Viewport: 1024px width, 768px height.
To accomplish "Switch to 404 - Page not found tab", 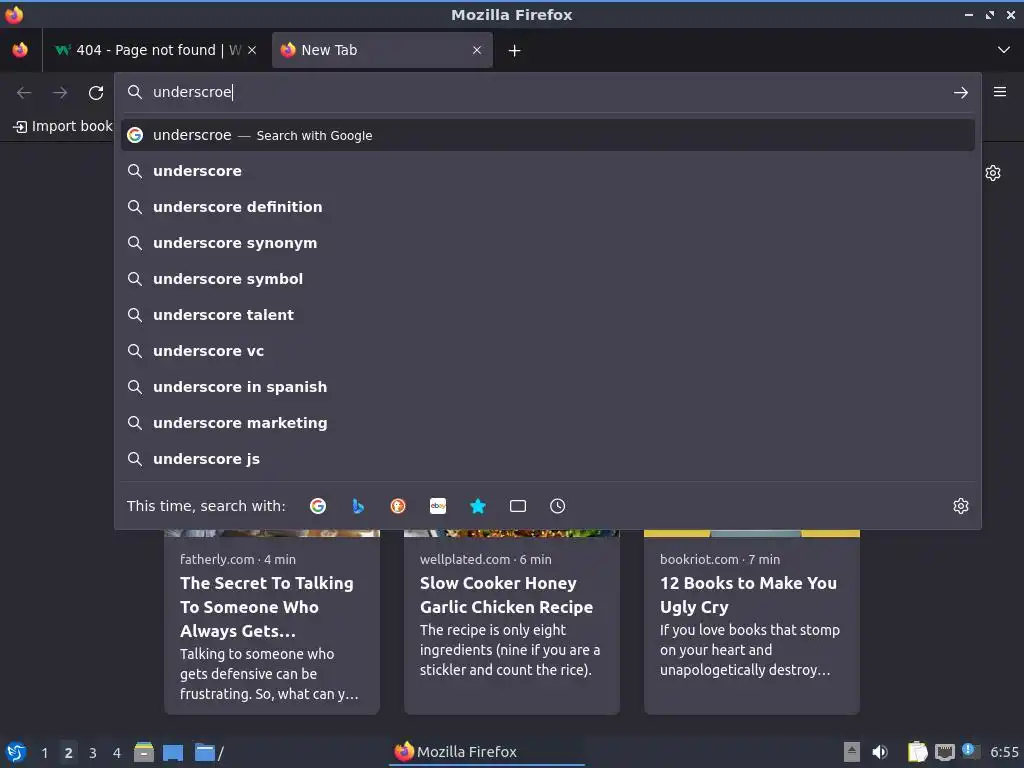I will [x=157, y=50].
